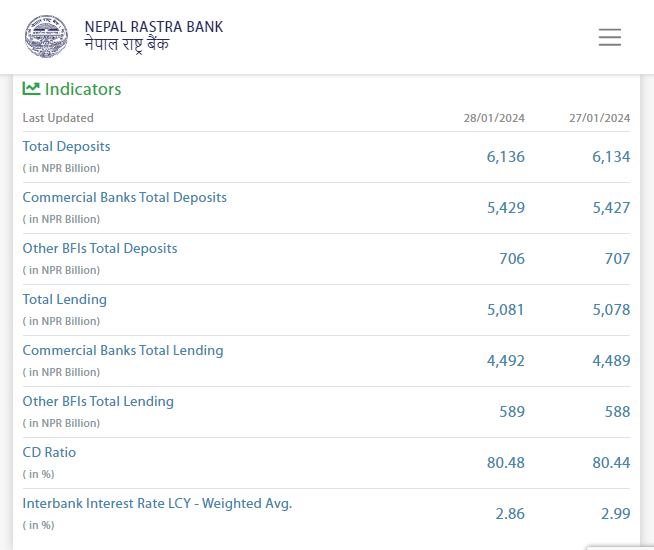Click the 6,136 Total Deposits value

[x=505, y=157]
